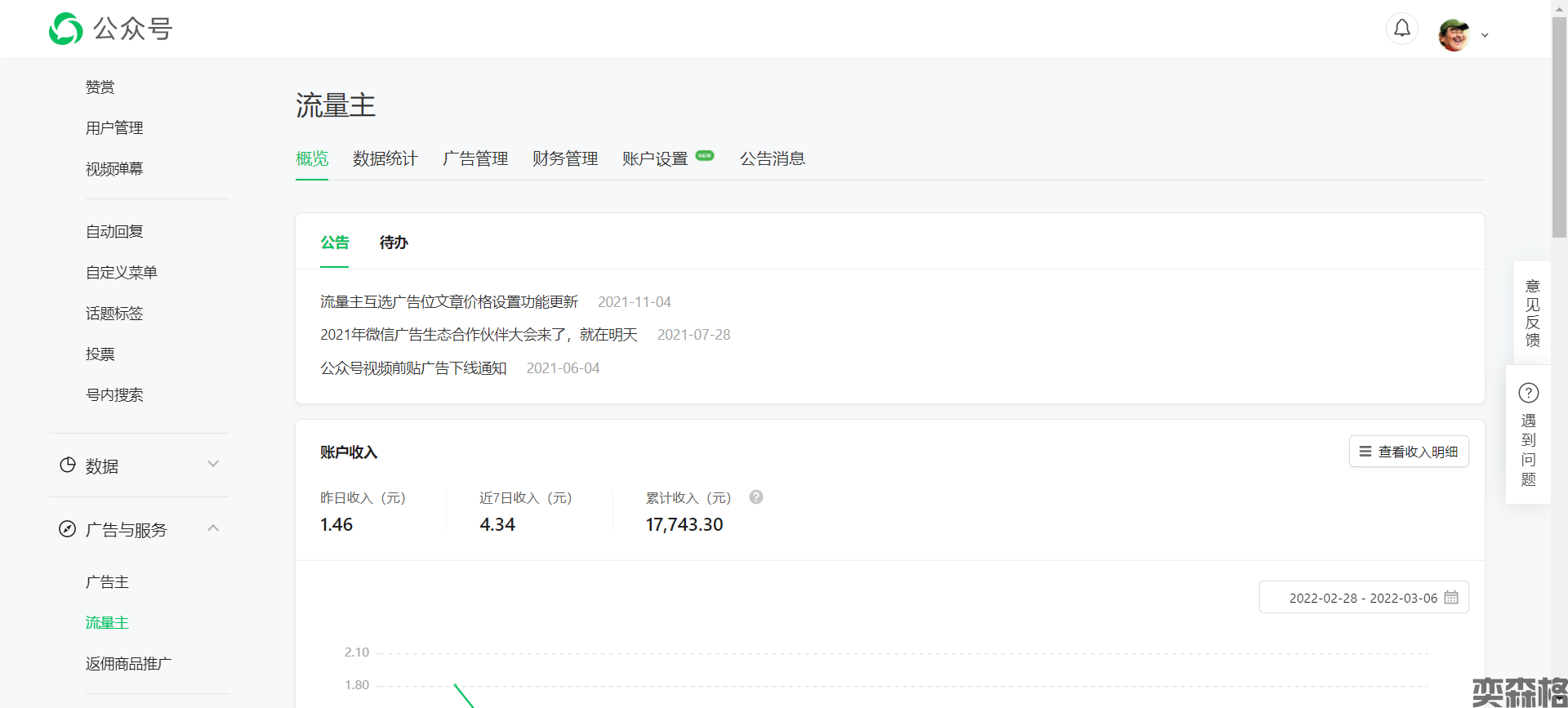Open the 意见反馈 side panel
Image resolution: width=1568 pixels, height=708 pixels.
click(1532, 313)
